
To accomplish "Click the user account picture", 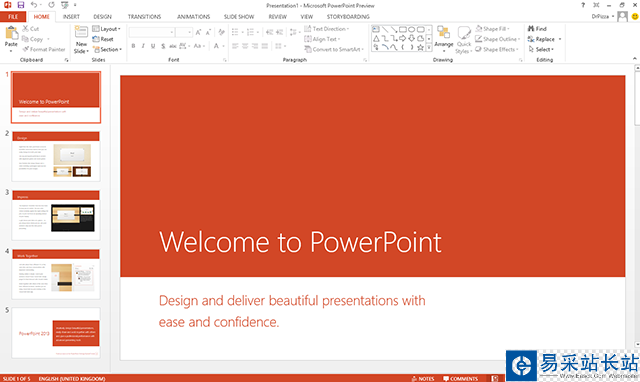I will coord(622,16).
